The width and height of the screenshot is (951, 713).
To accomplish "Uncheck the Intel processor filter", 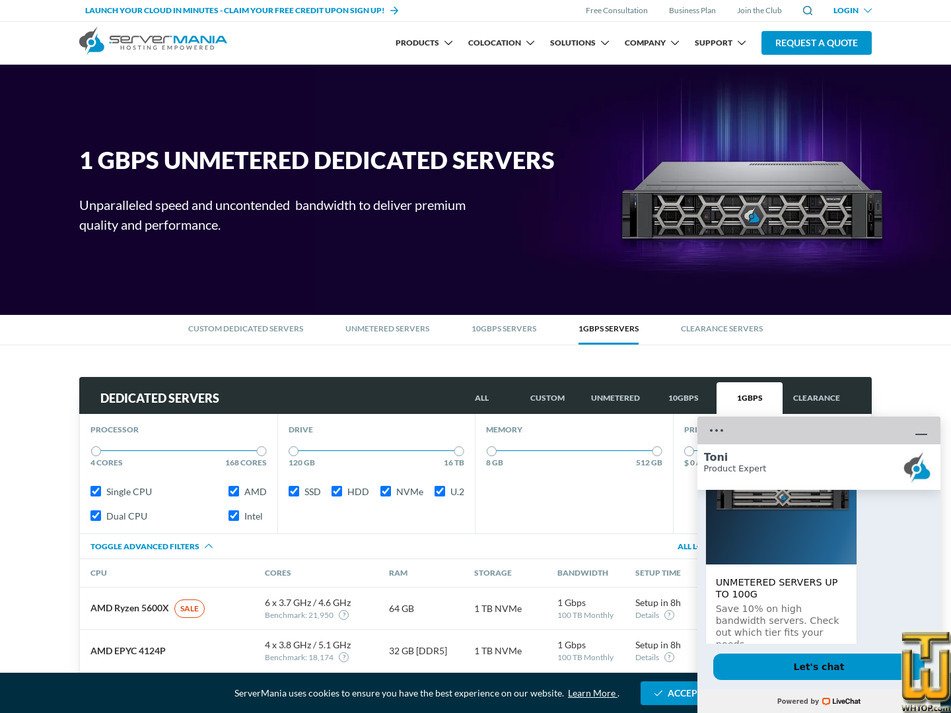I will click(232, 516).
